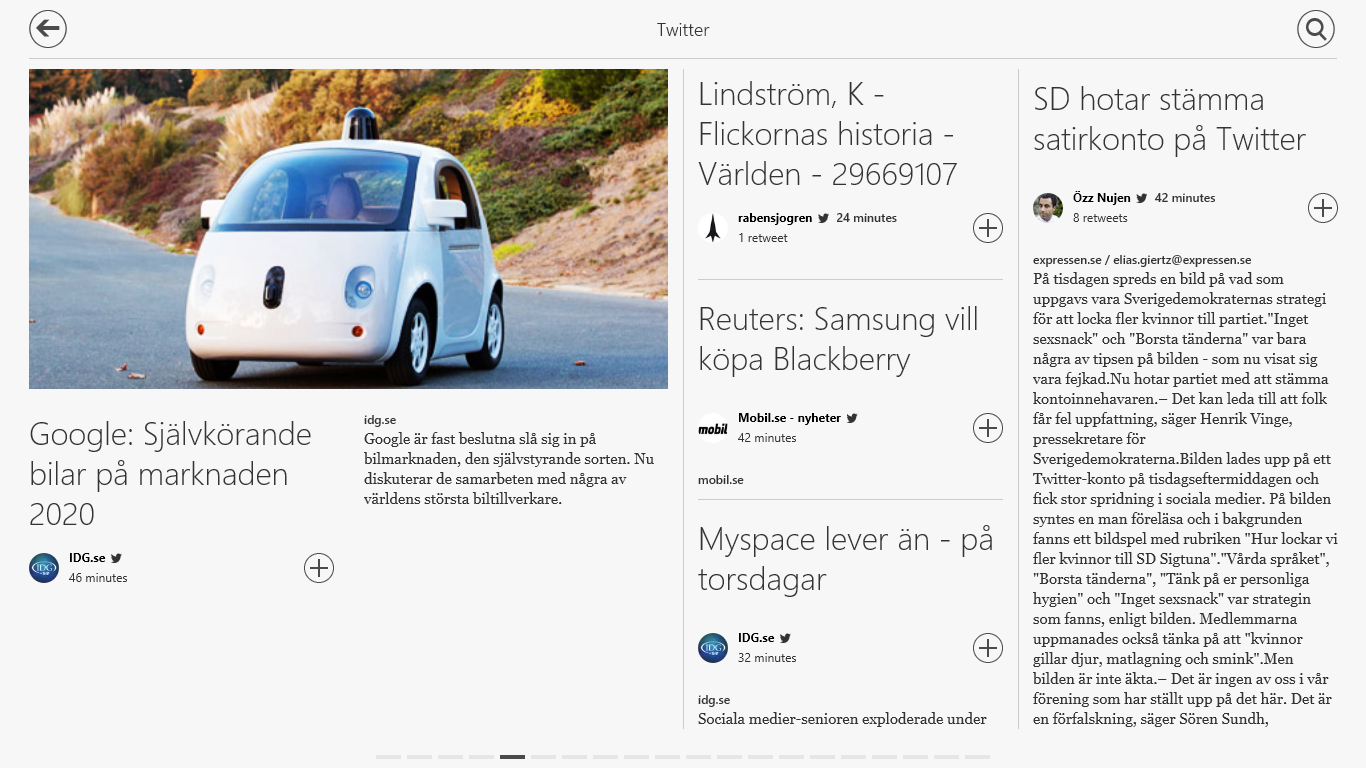1366x768 pixels.
Task: Go back using the arrow button
Action: click(48, 29)
